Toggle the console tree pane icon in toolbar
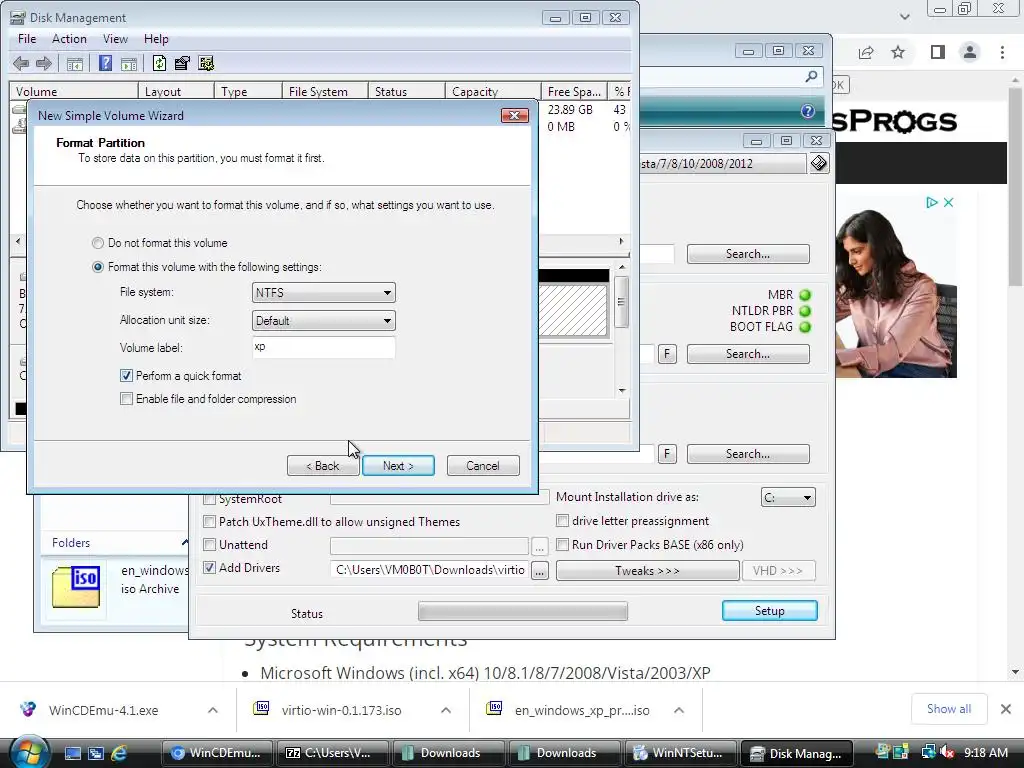 pos(75,63)
